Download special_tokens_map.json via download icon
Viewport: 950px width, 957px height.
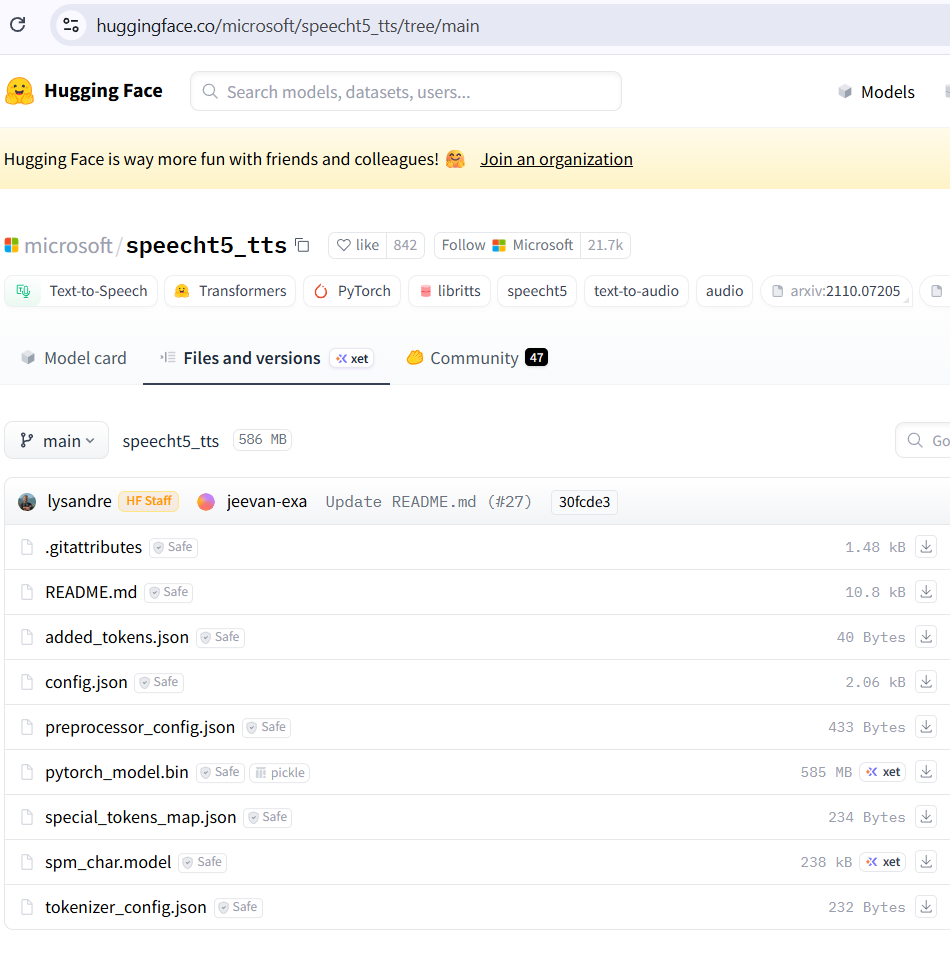[x=926, y=817]
